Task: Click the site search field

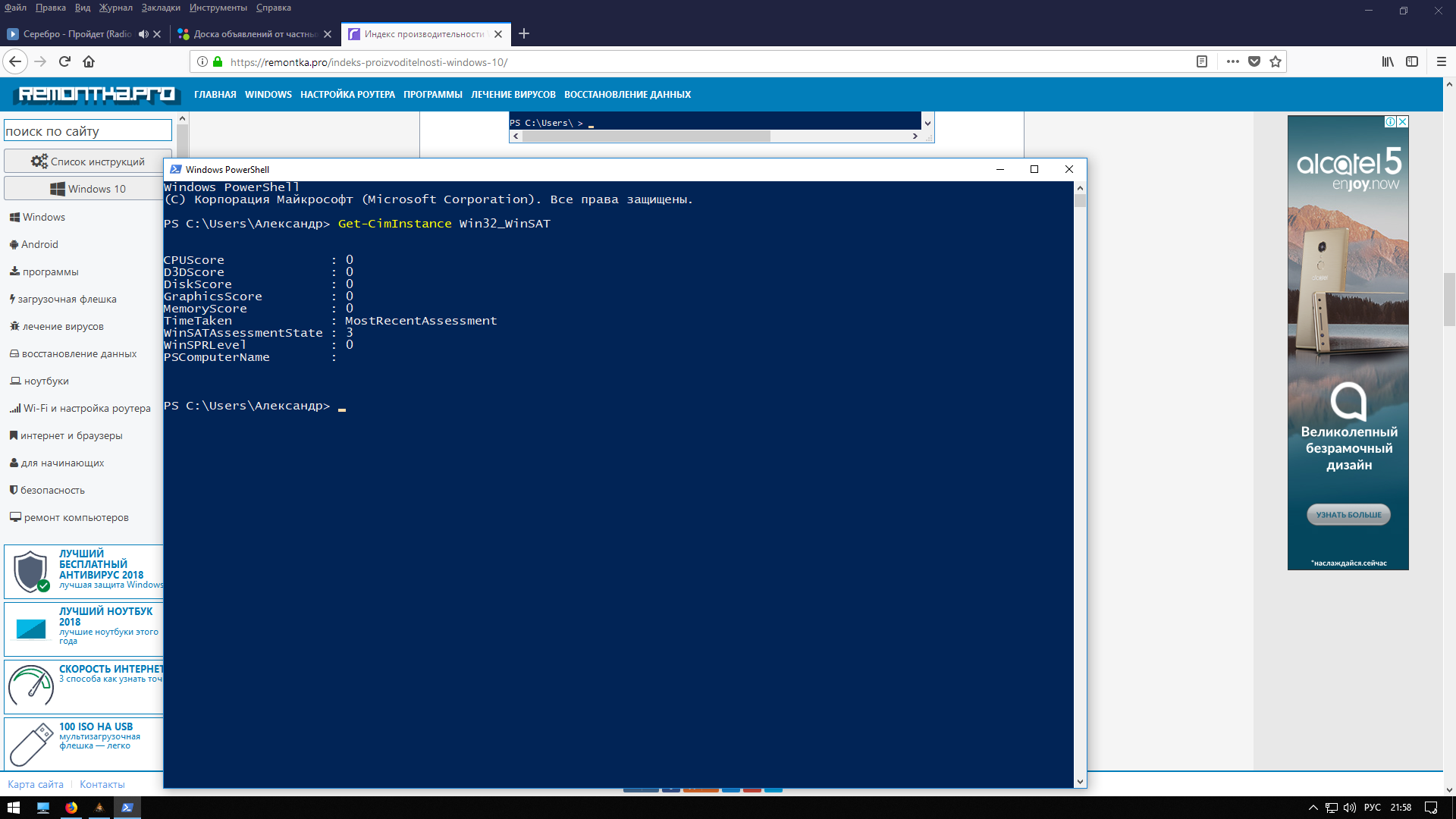Action: coord(87,131)
